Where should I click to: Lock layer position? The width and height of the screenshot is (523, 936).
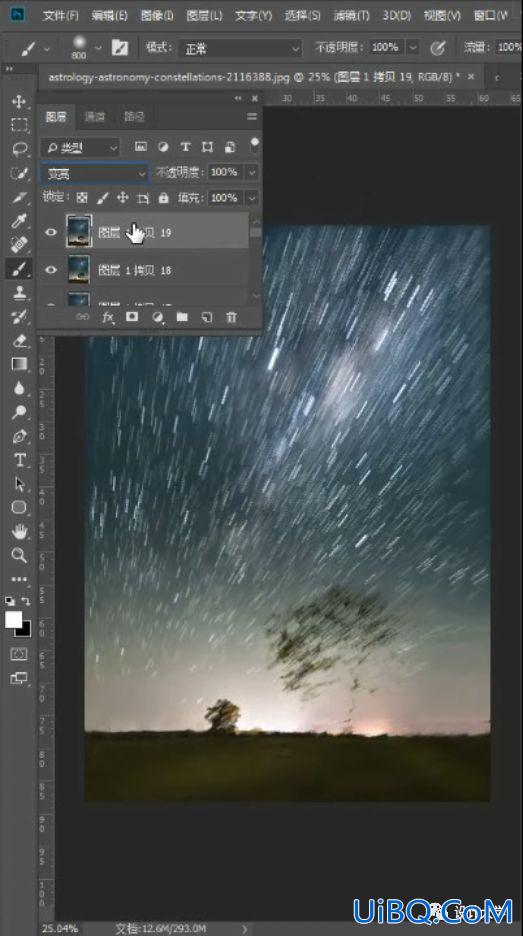point(122,198)
